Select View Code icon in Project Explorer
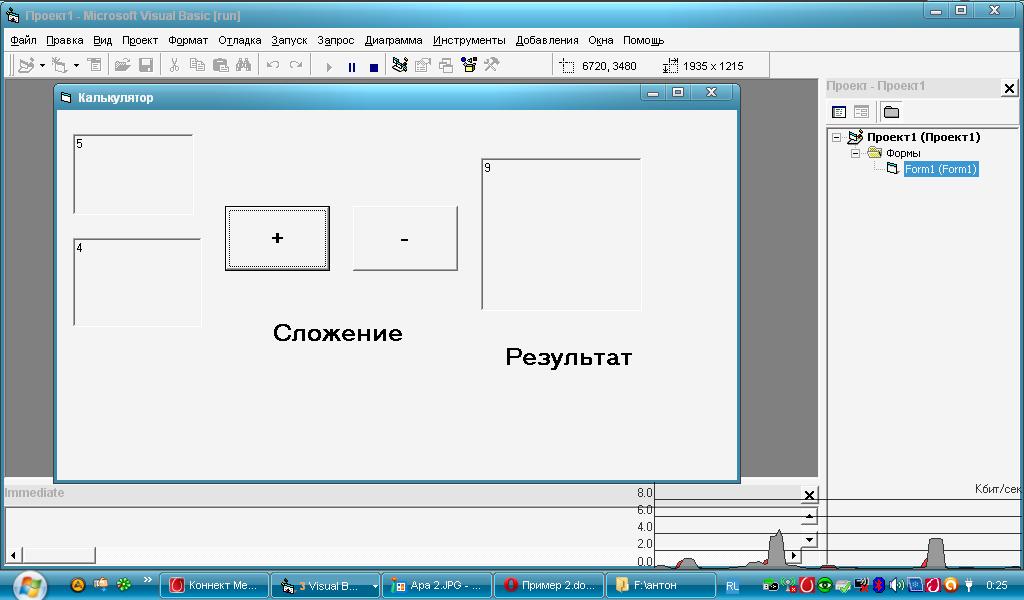1024x600 pixels. click(x=839, y=111)
